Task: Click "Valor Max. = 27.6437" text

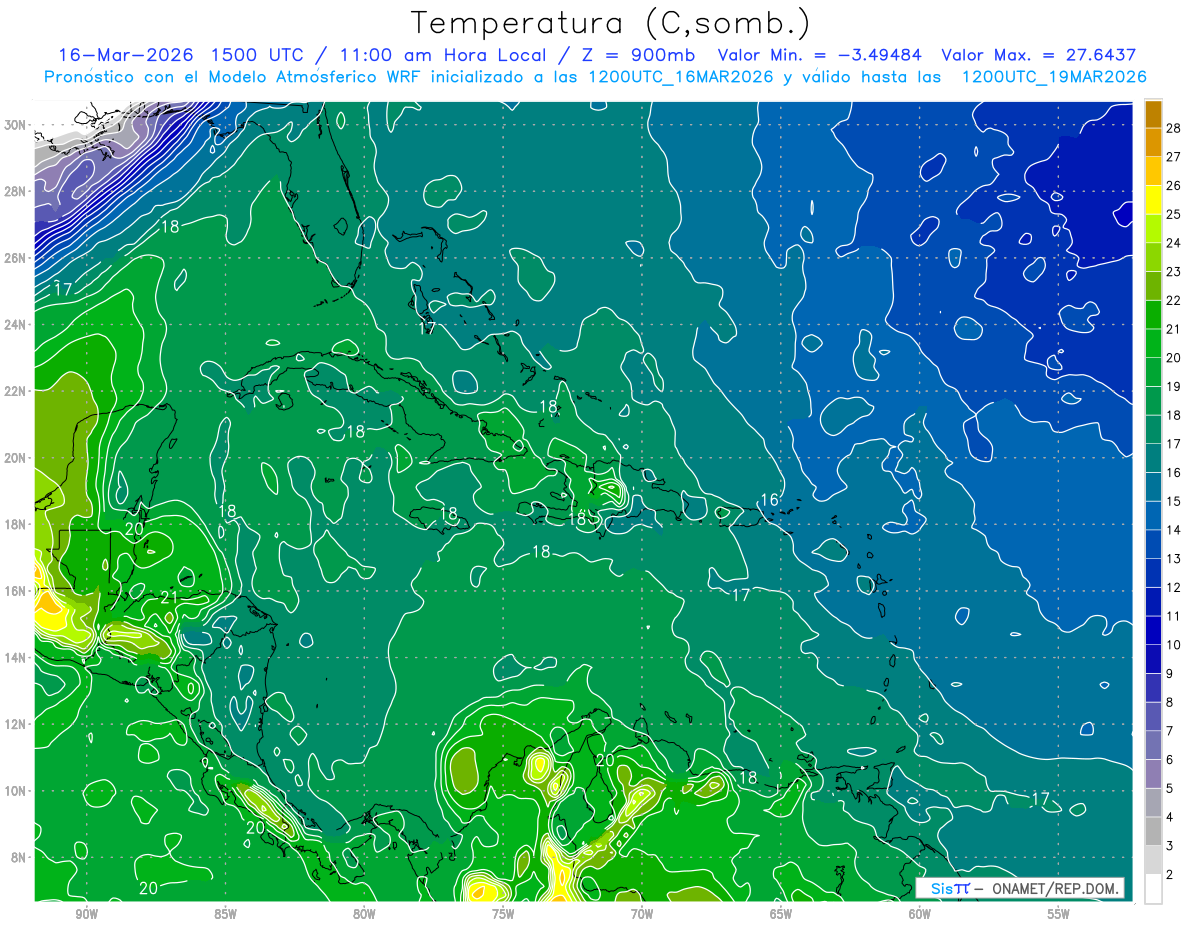Action: (x=1039, y=55)
